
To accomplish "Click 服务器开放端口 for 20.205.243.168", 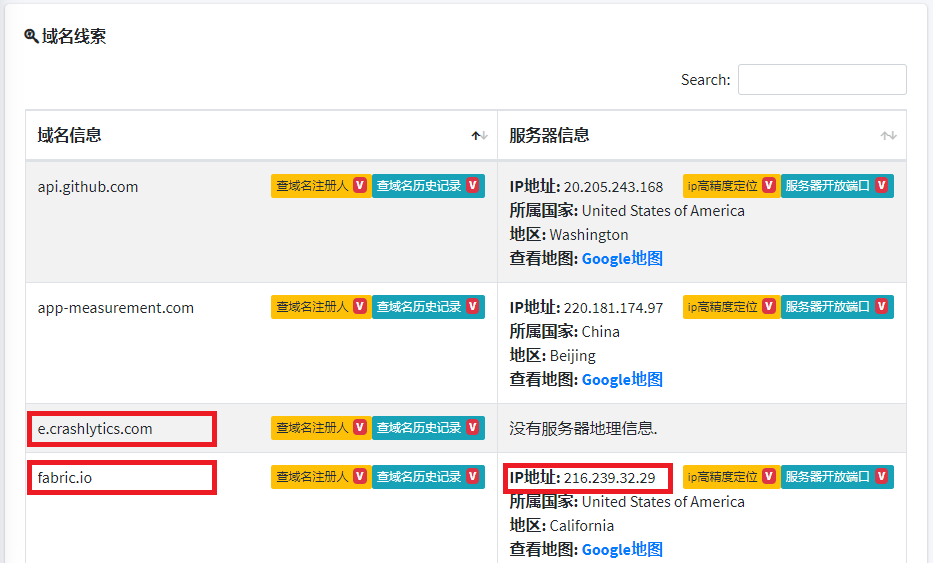I will (x=837, y=186).
